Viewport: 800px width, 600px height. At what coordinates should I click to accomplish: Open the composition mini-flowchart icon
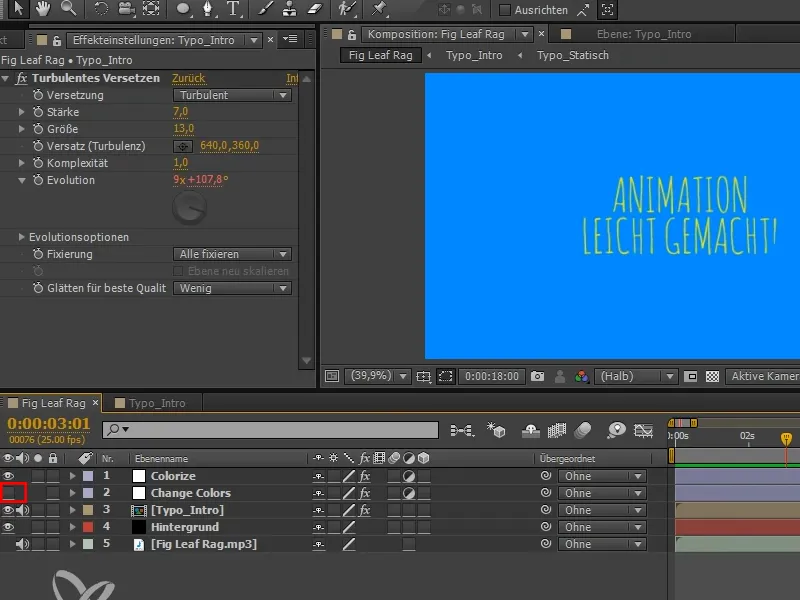click(x=462, y=431)
